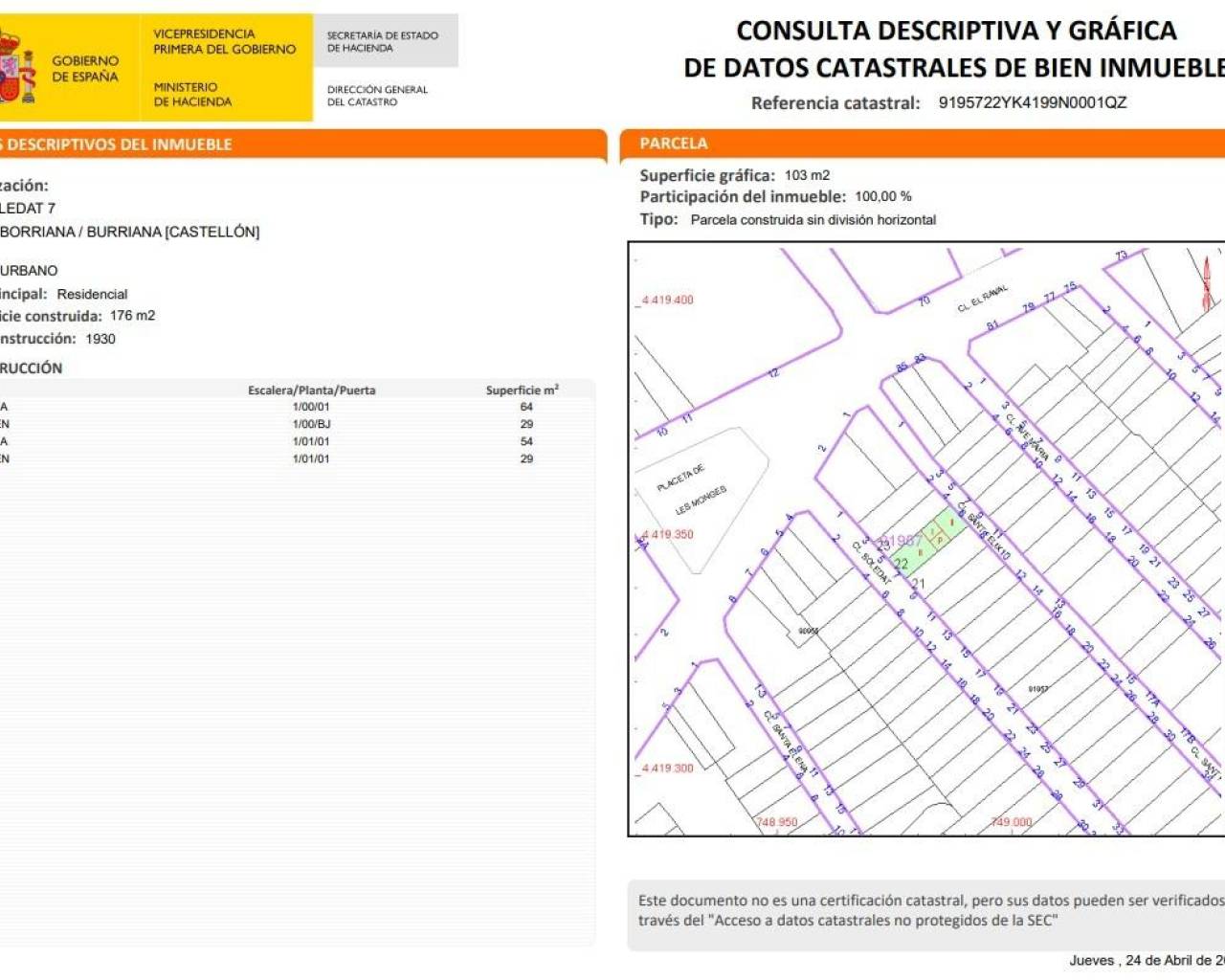Select the 'Residencial' use value
This screenshot has width=1225, height=980.
(92, 295)
